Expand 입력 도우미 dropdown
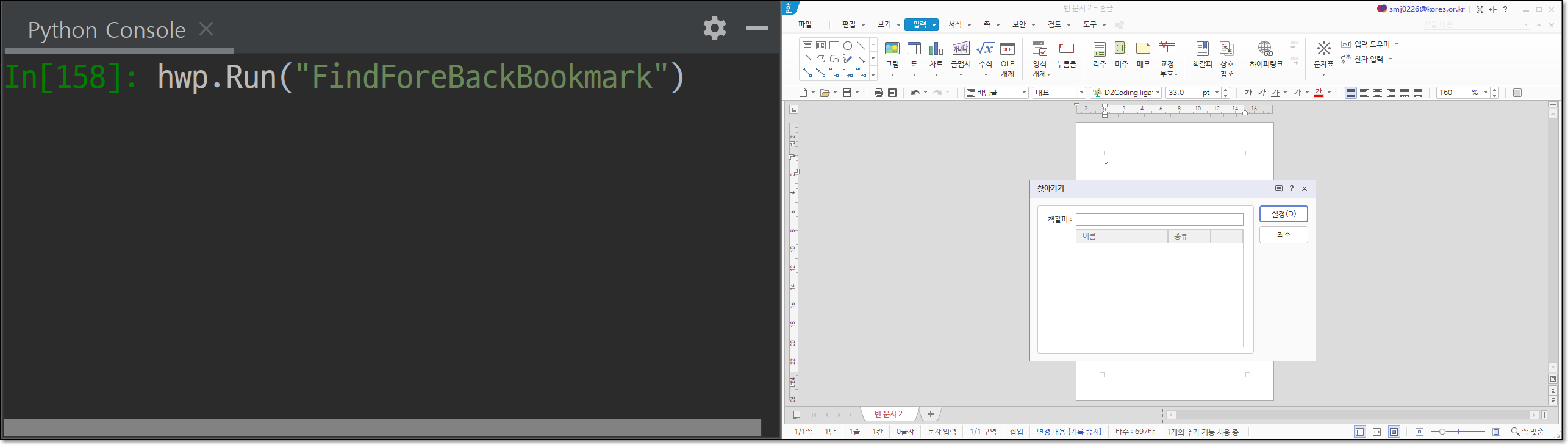The width and height of the screenshot is (1568, 445). [1397, 44]
